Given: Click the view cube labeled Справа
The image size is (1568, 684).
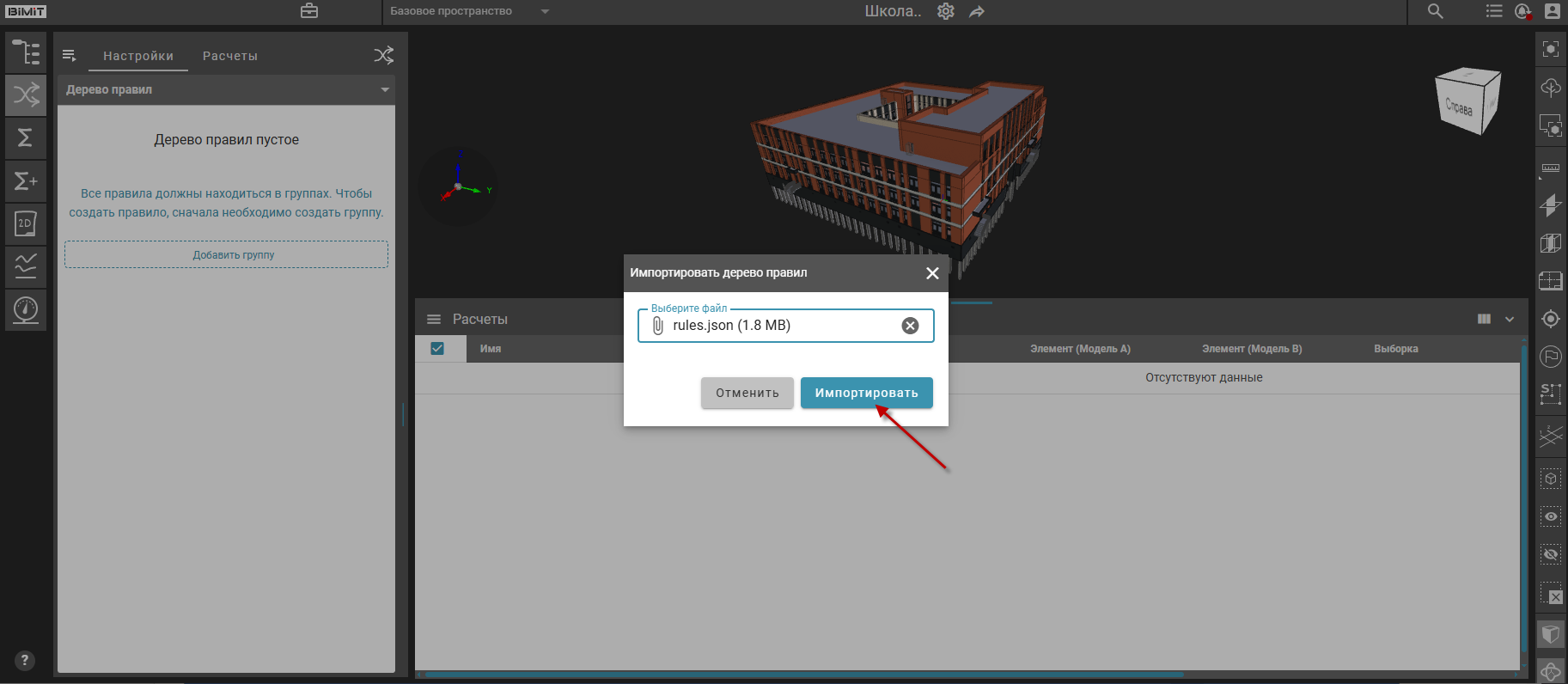Looking at the screenshot, I should click(x=1467, y=102).
